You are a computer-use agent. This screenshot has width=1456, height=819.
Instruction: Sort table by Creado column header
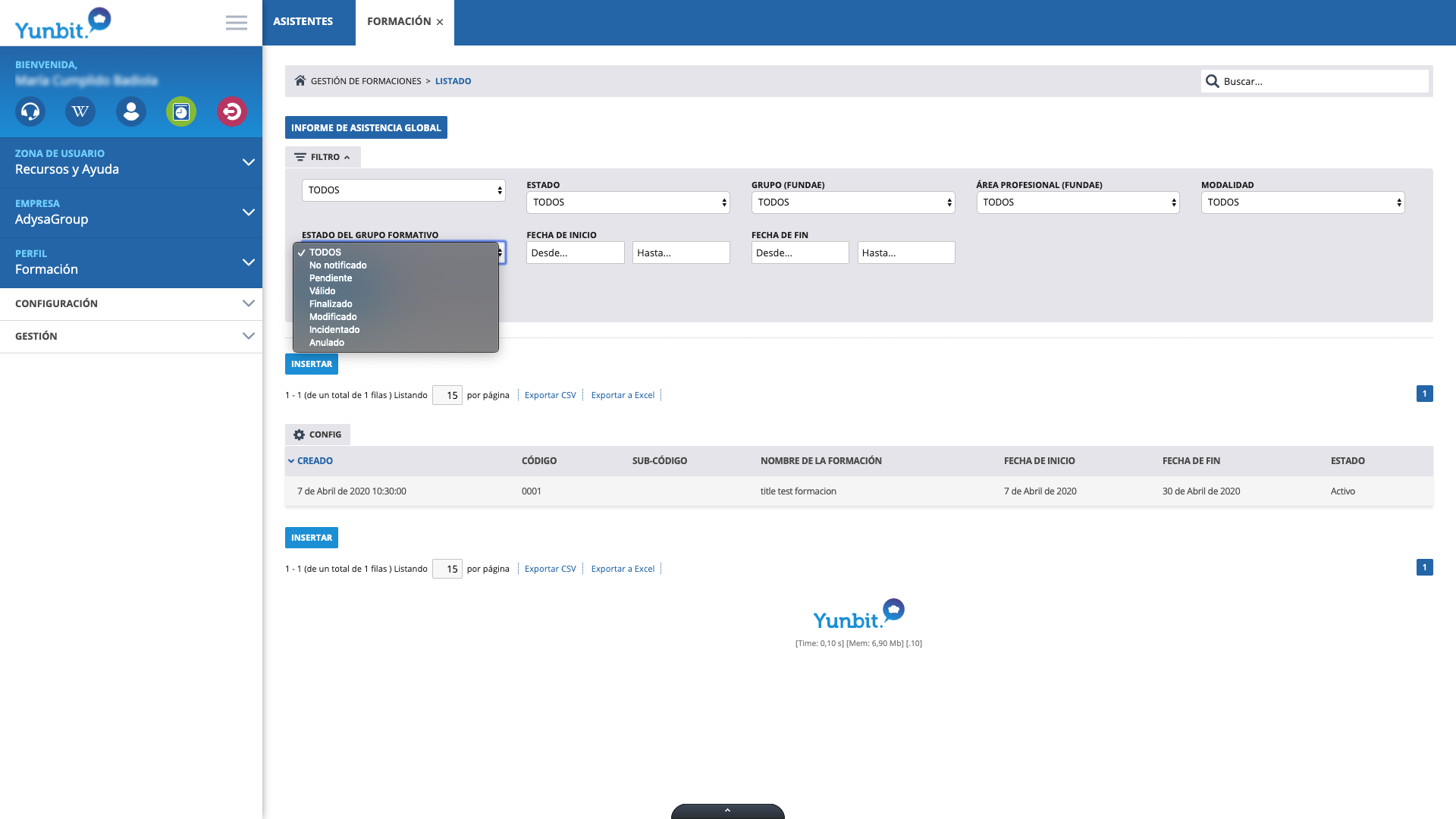pyautogui.click(x=315, y=461)
